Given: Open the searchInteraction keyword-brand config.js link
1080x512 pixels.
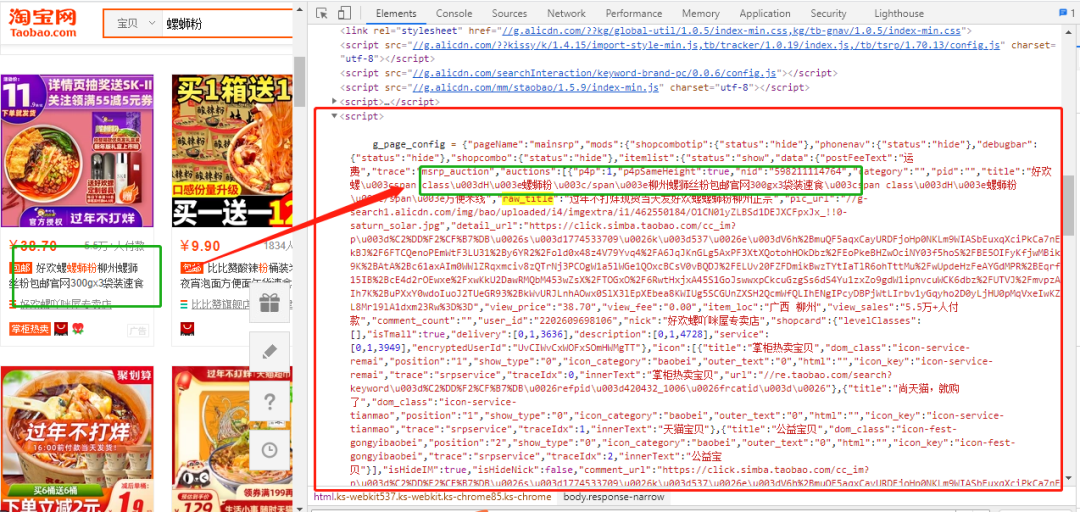Looking at the screenshot, I should (594, 72).
